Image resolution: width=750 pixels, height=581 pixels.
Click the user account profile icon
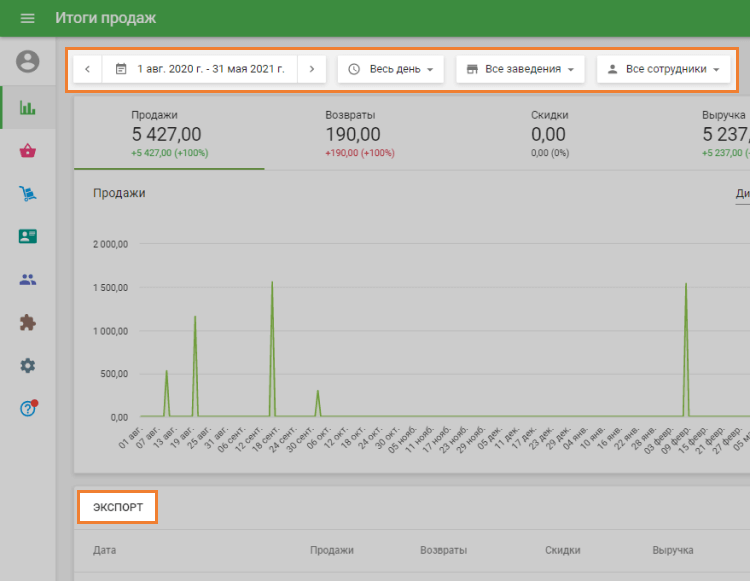click(28, 62)
